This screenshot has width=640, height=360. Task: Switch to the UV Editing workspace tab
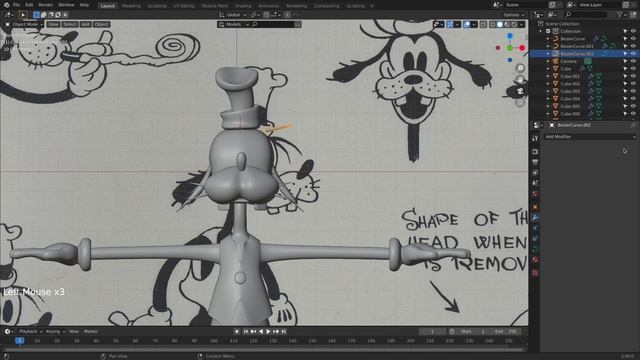pyautogui.click(x=184, y=6)
